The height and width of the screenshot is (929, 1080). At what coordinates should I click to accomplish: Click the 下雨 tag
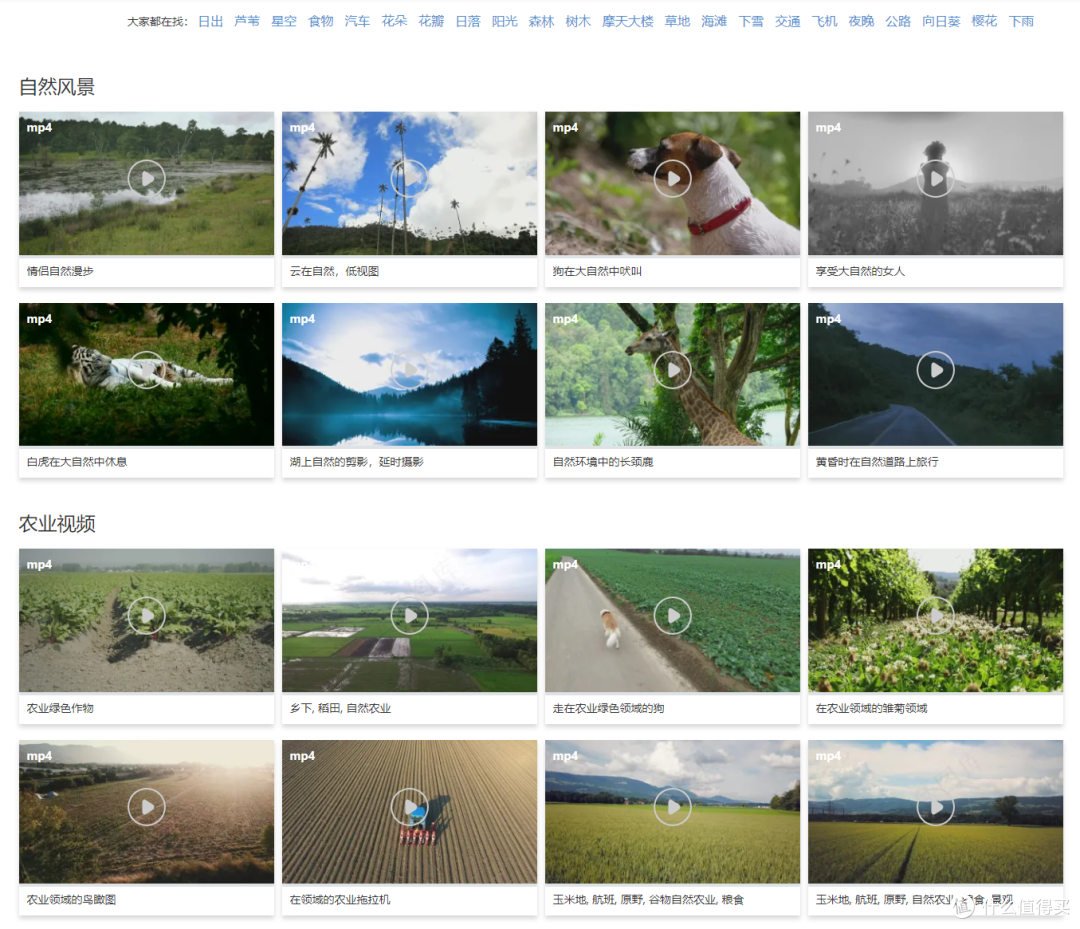1021,21
